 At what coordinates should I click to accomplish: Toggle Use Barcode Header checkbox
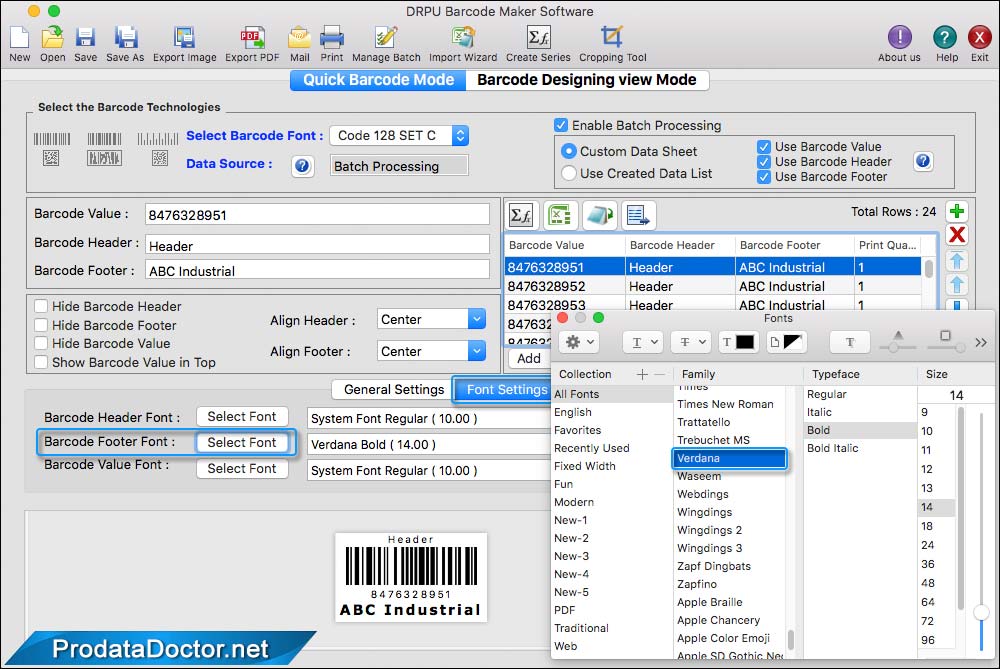[x=763, y=162]
